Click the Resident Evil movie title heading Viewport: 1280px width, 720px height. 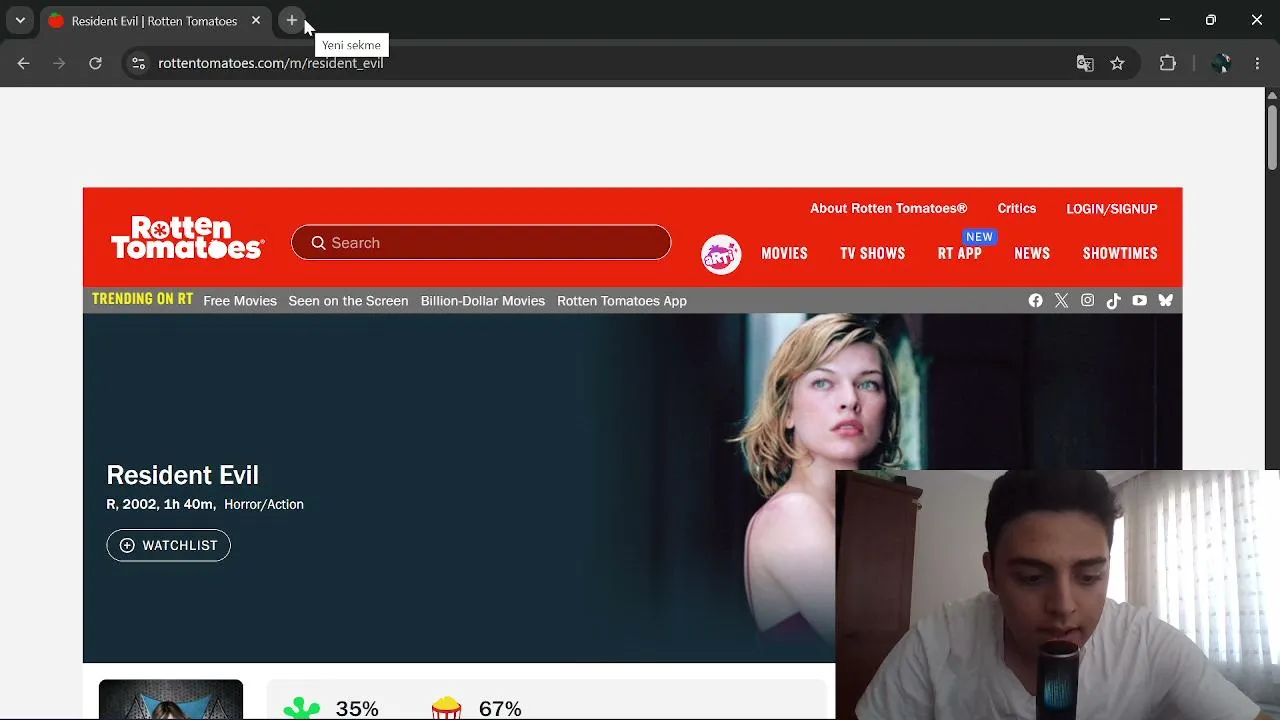[x=182, y=475]
